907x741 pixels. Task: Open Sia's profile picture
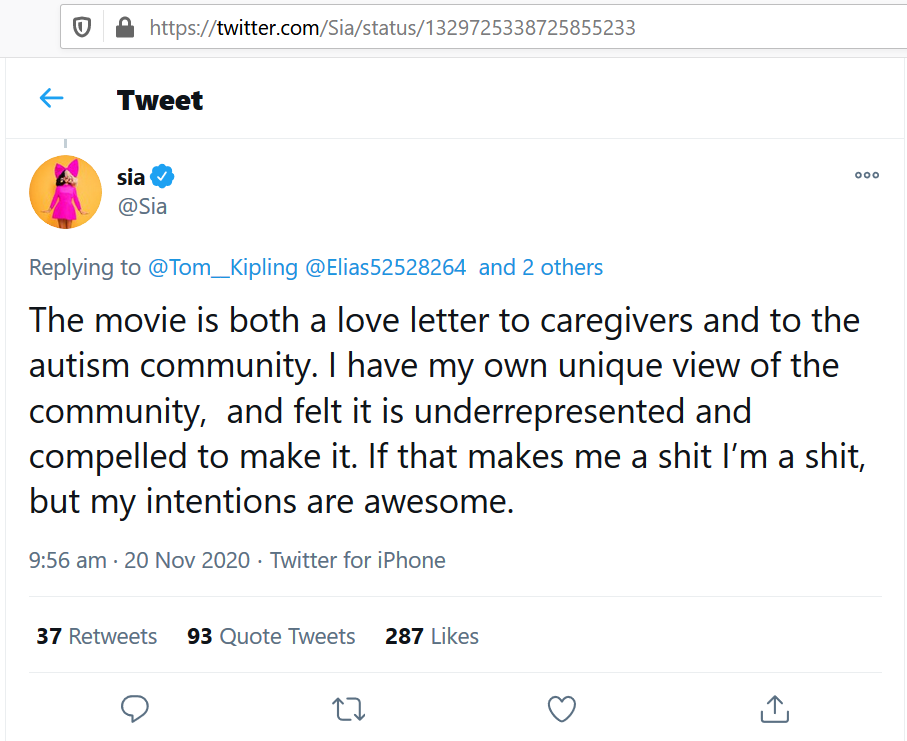coord(66,192)
